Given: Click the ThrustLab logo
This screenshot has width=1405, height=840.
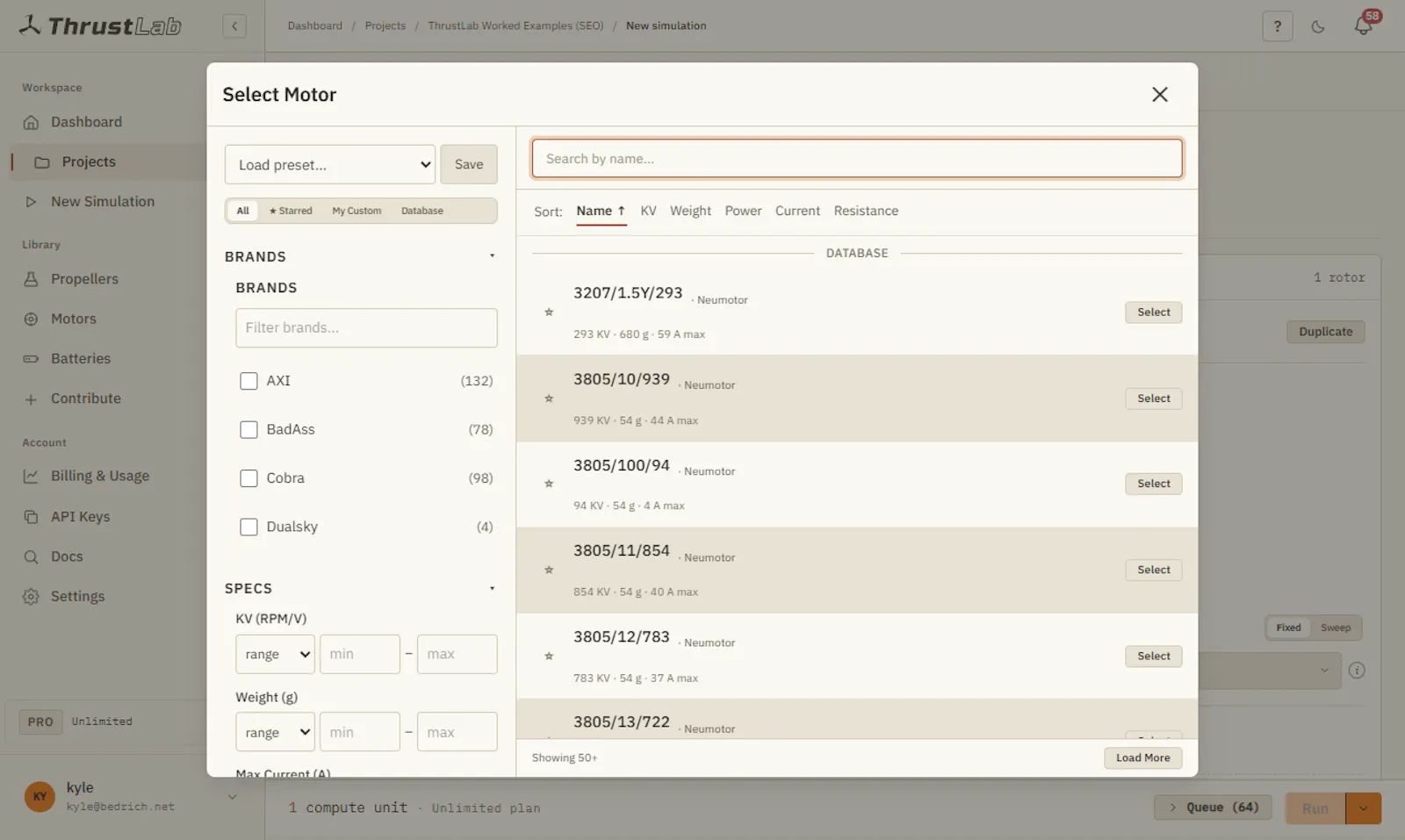Looking at the screenshot, I should 100,25.
